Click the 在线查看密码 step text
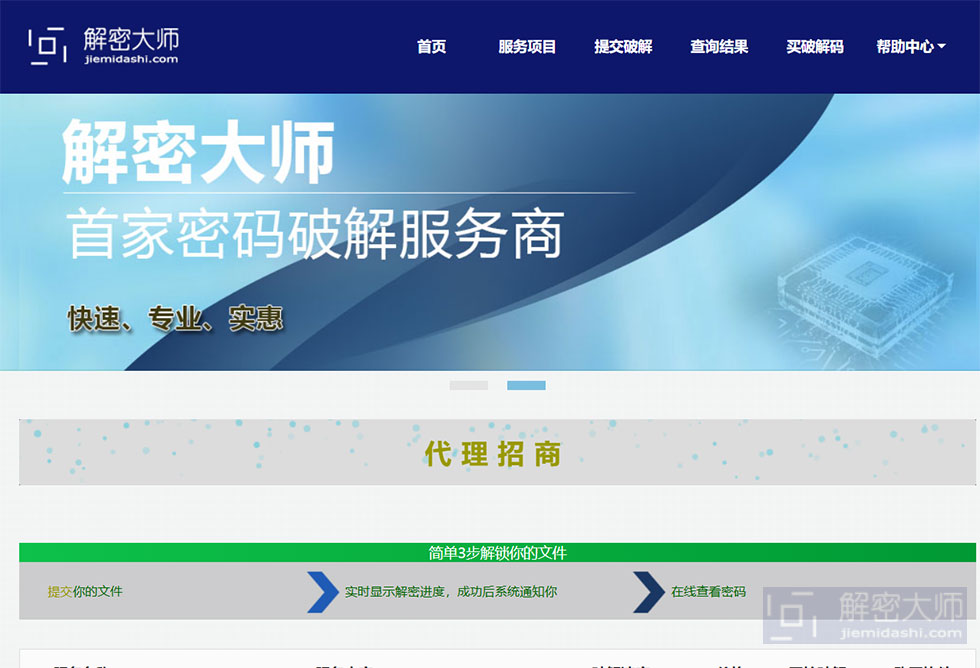This screenshot has width=980, height=668. pos(708,592)
